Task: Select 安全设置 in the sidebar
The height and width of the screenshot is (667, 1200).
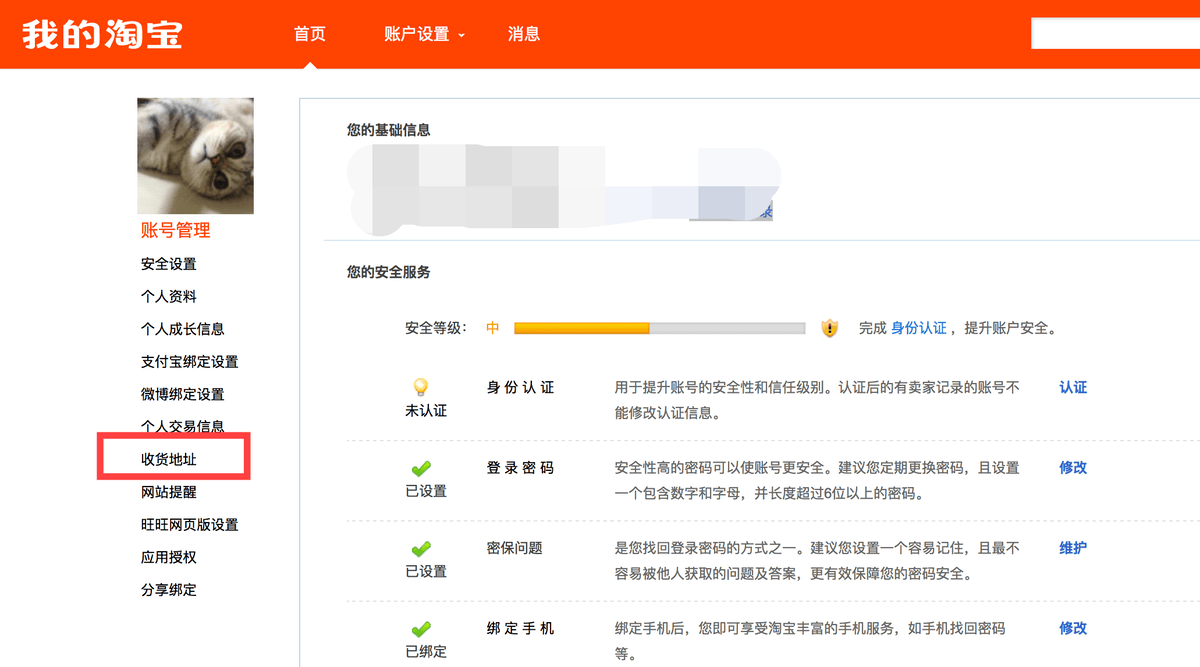Action: (x=169, y=264)
